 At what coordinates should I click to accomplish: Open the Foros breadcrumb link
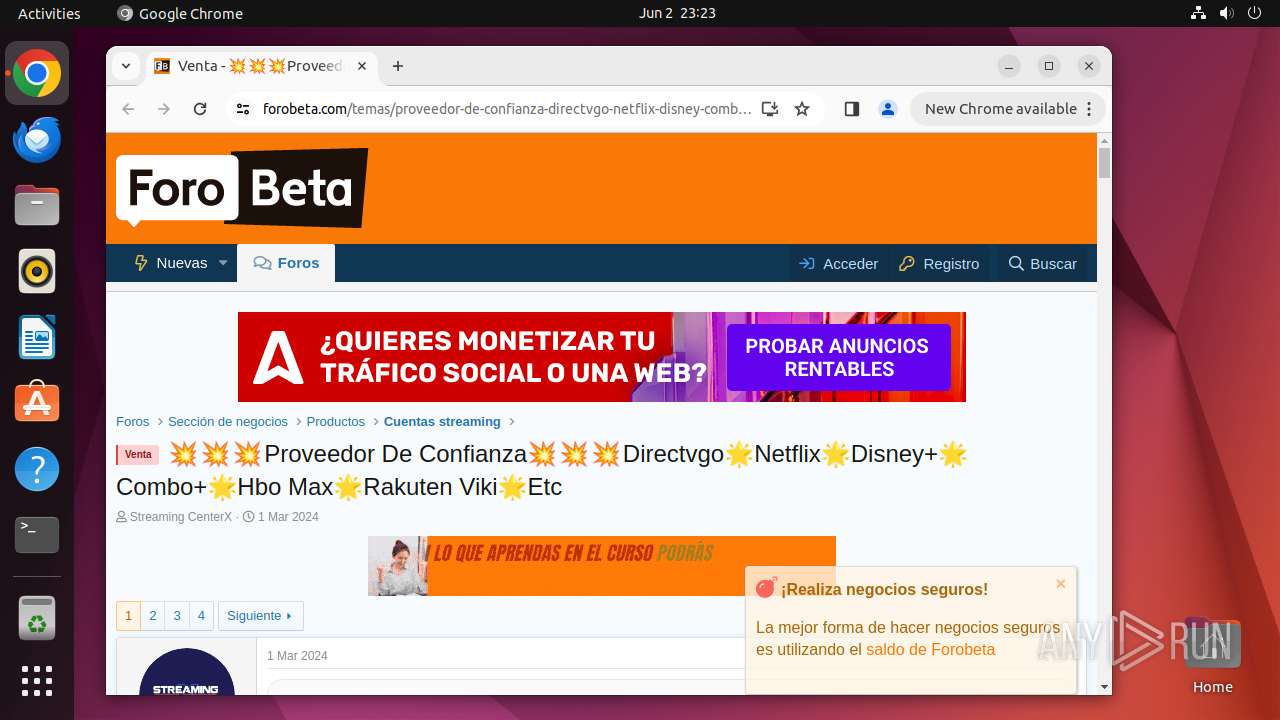tap(133, 422)
